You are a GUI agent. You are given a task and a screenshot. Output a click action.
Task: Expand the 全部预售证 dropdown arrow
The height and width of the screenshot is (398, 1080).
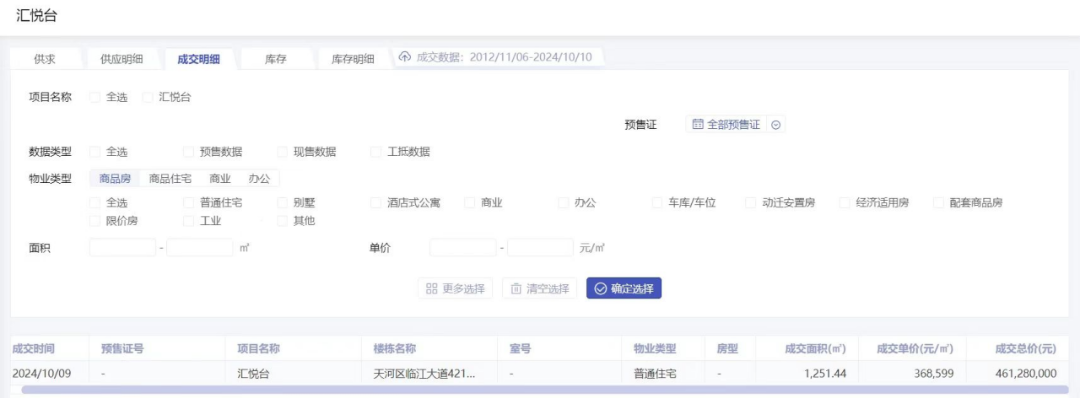[x=776, y=125]
